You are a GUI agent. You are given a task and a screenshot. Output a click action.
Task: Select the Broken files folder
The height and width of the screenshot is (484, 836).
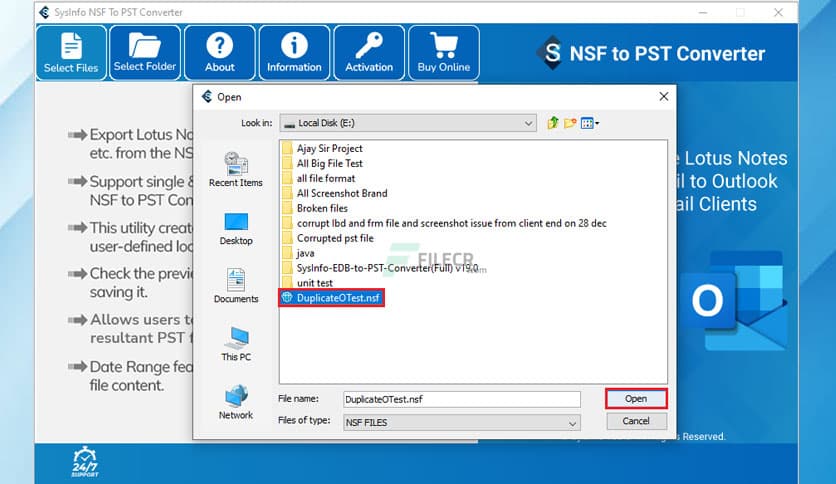click(315, 208)
